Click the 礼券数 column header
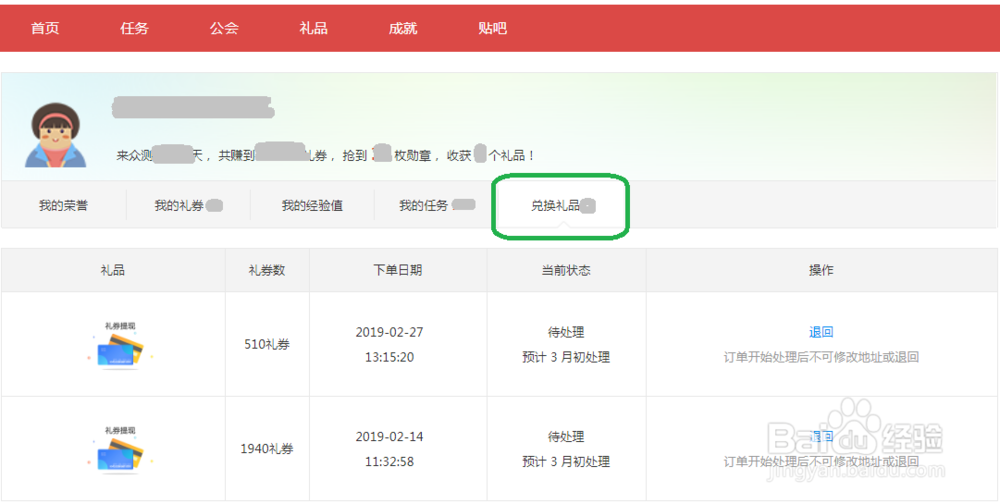The width and height of the screenshot is (1000, 504). [x=267, y=270]
